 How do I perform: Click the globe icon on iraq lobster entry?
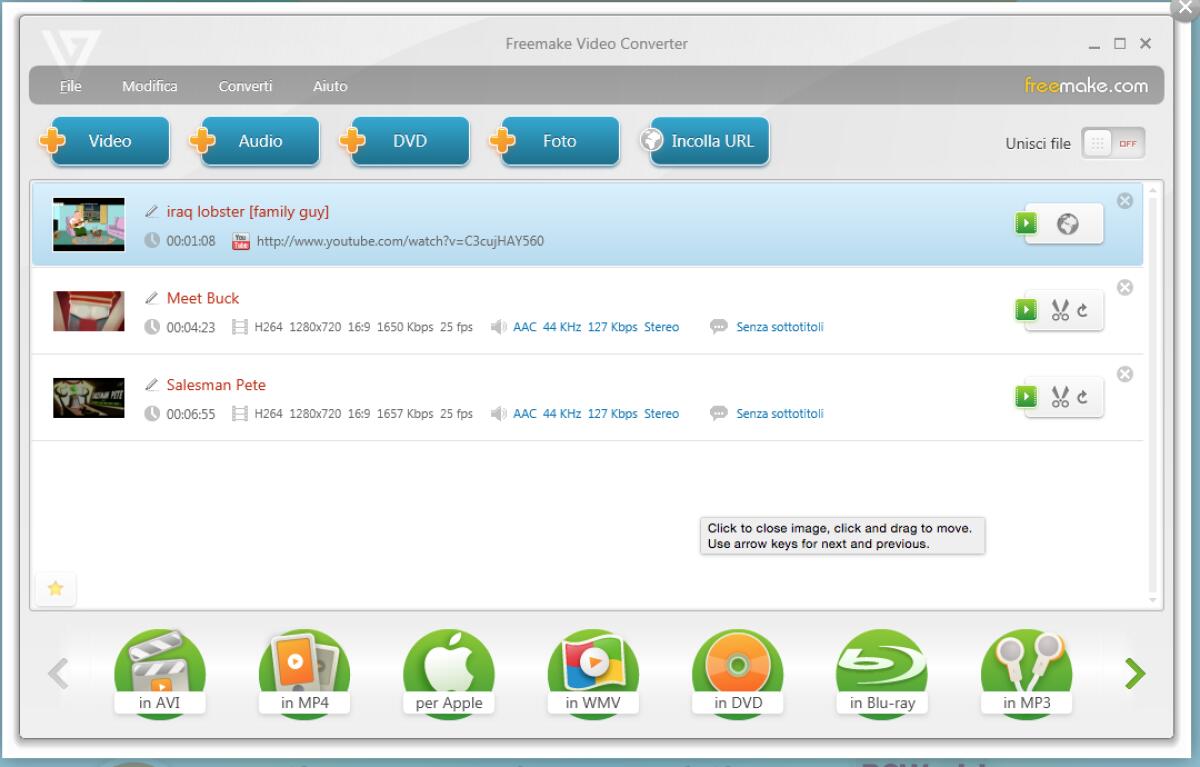pos(1067,223)
